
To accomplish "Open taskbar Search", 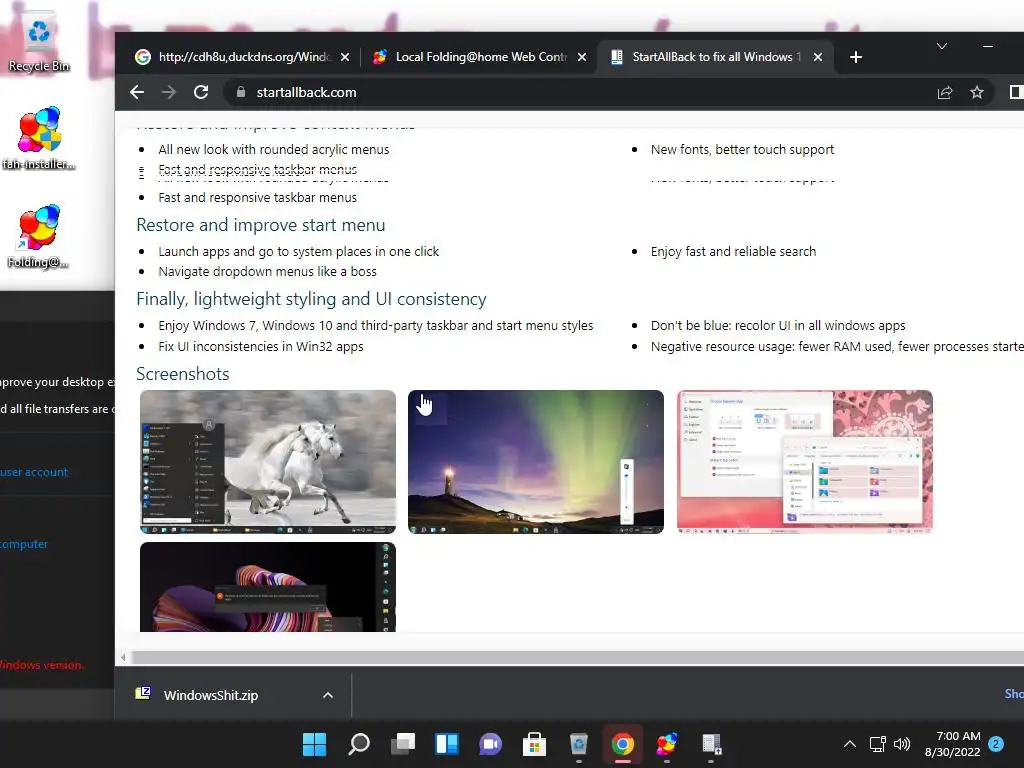I will tap(359, 744).
